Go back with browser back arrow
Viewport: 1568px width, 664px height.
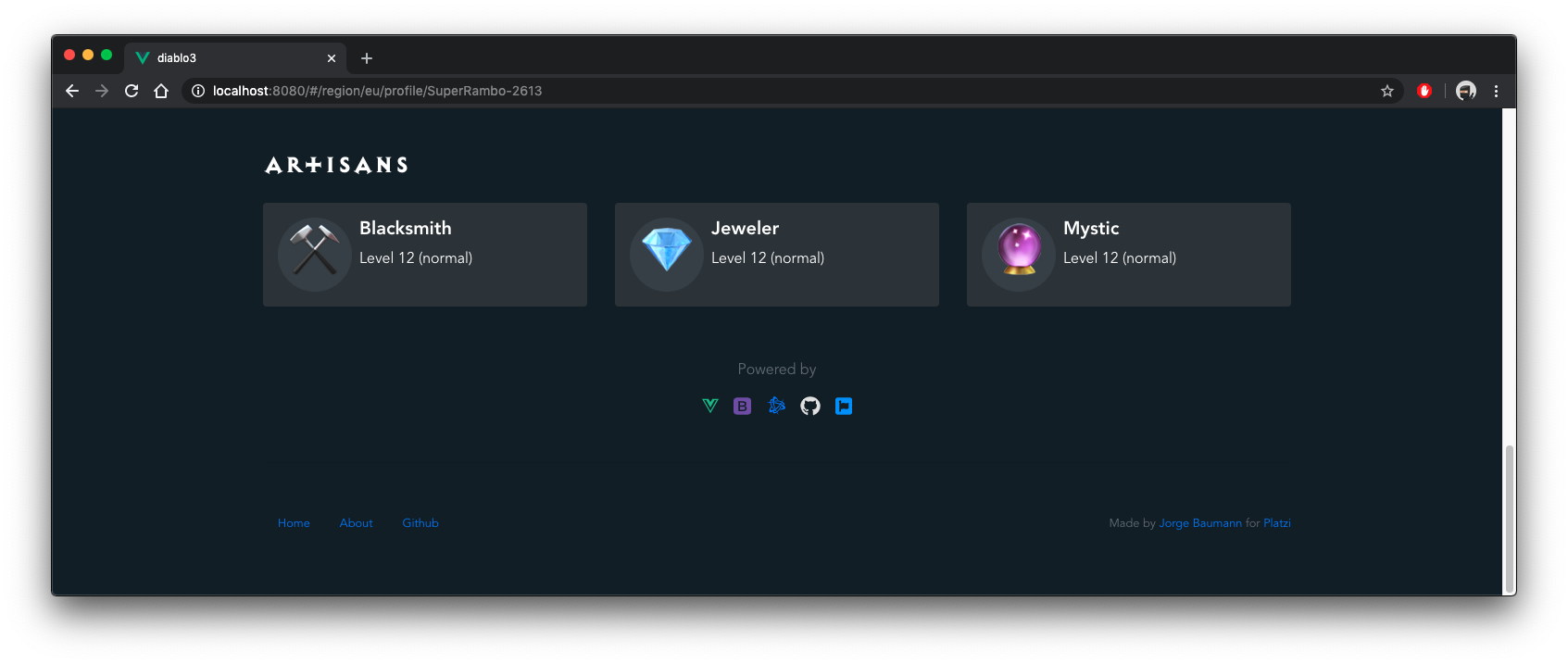pyautogui.click(x=72, y=91)
